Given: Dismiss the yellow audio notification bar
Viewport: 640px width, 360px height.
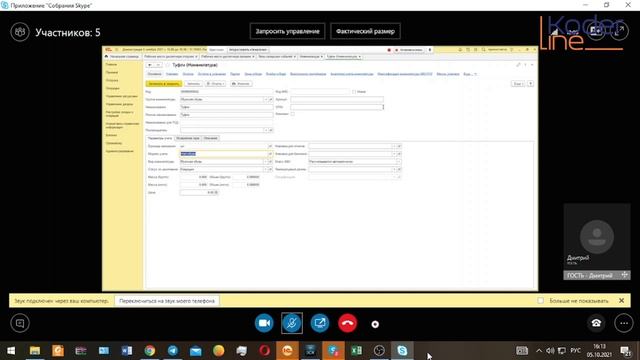Looking at the screenshot, I should point(621,301).
